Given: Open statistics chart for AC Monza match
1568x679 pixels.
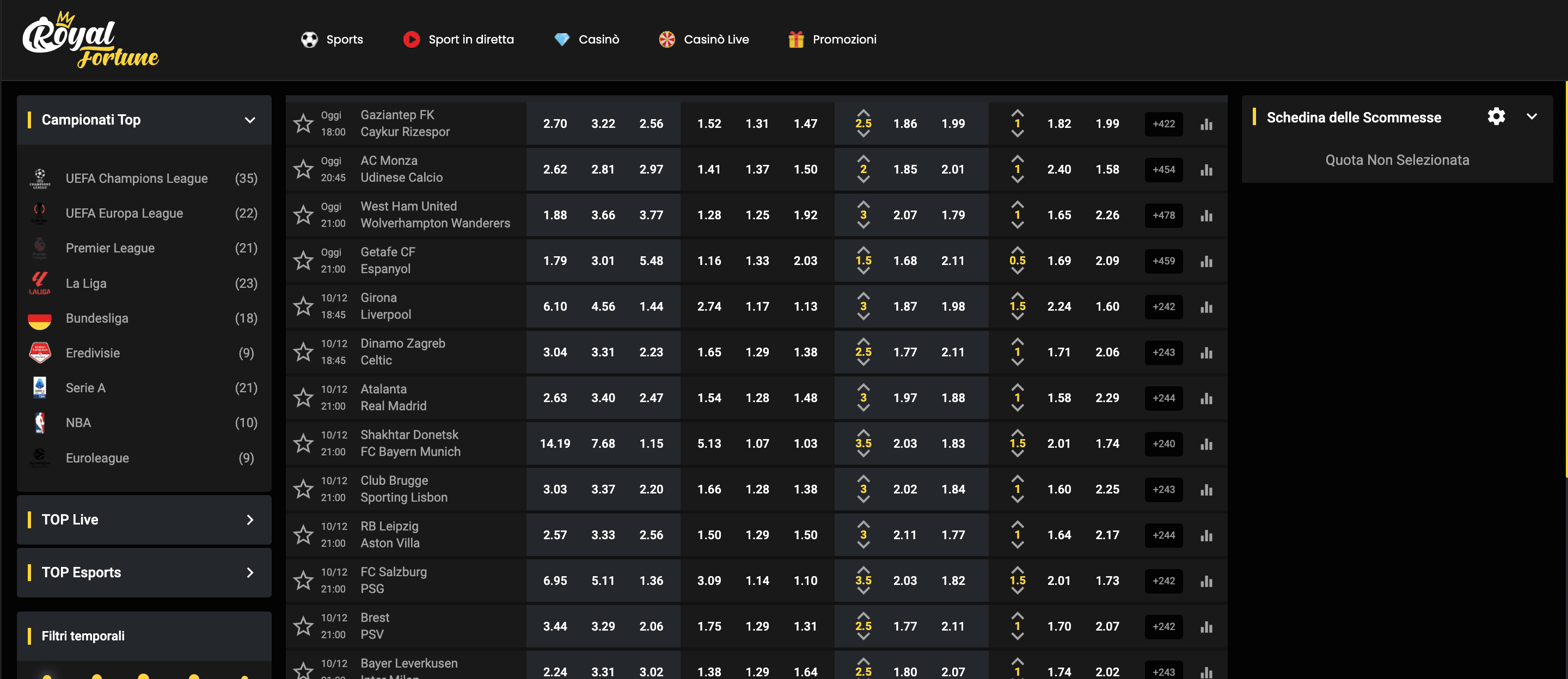Looking at the screenshot, I should (1206, 170).
